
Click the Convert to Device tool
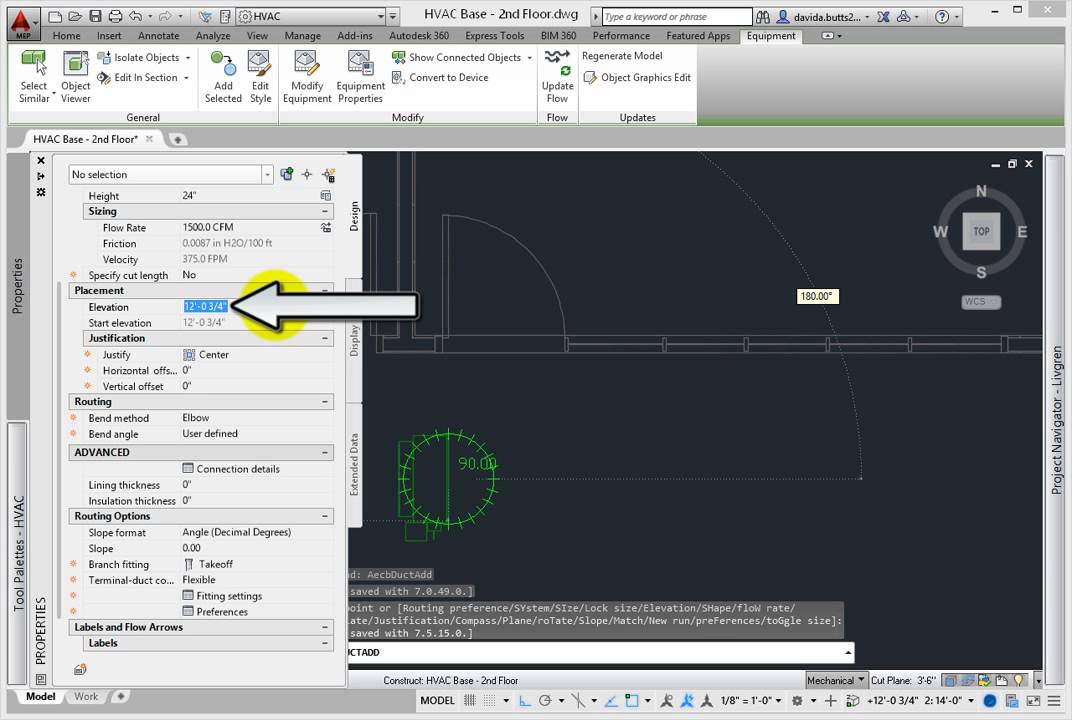click(x=440, y=78)
